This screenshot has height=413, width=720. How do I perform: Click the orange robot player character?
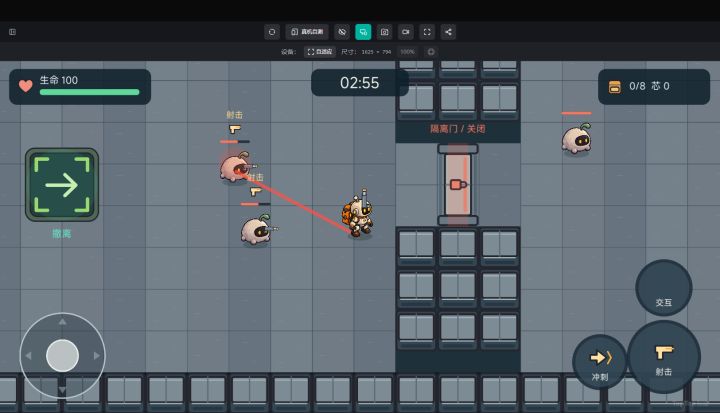[359, 215]
